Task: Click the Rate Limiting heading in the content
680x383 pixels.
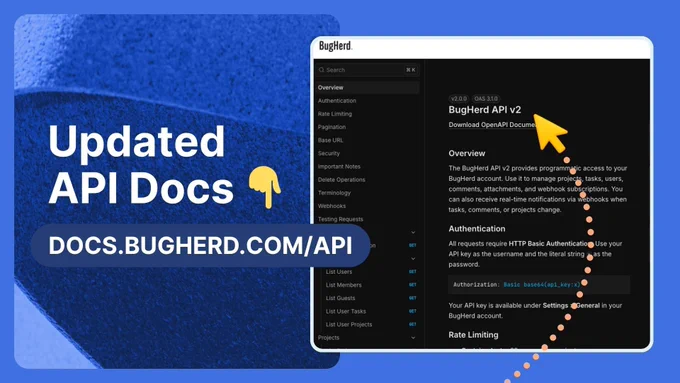Action: 473,335
